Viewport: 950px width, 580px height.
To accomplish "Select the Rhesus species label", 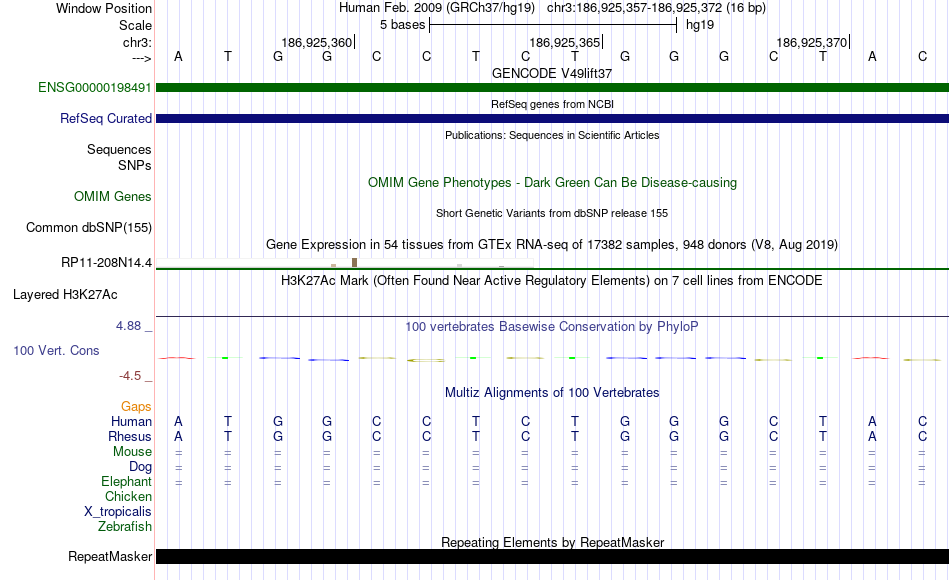I will 130,436.
